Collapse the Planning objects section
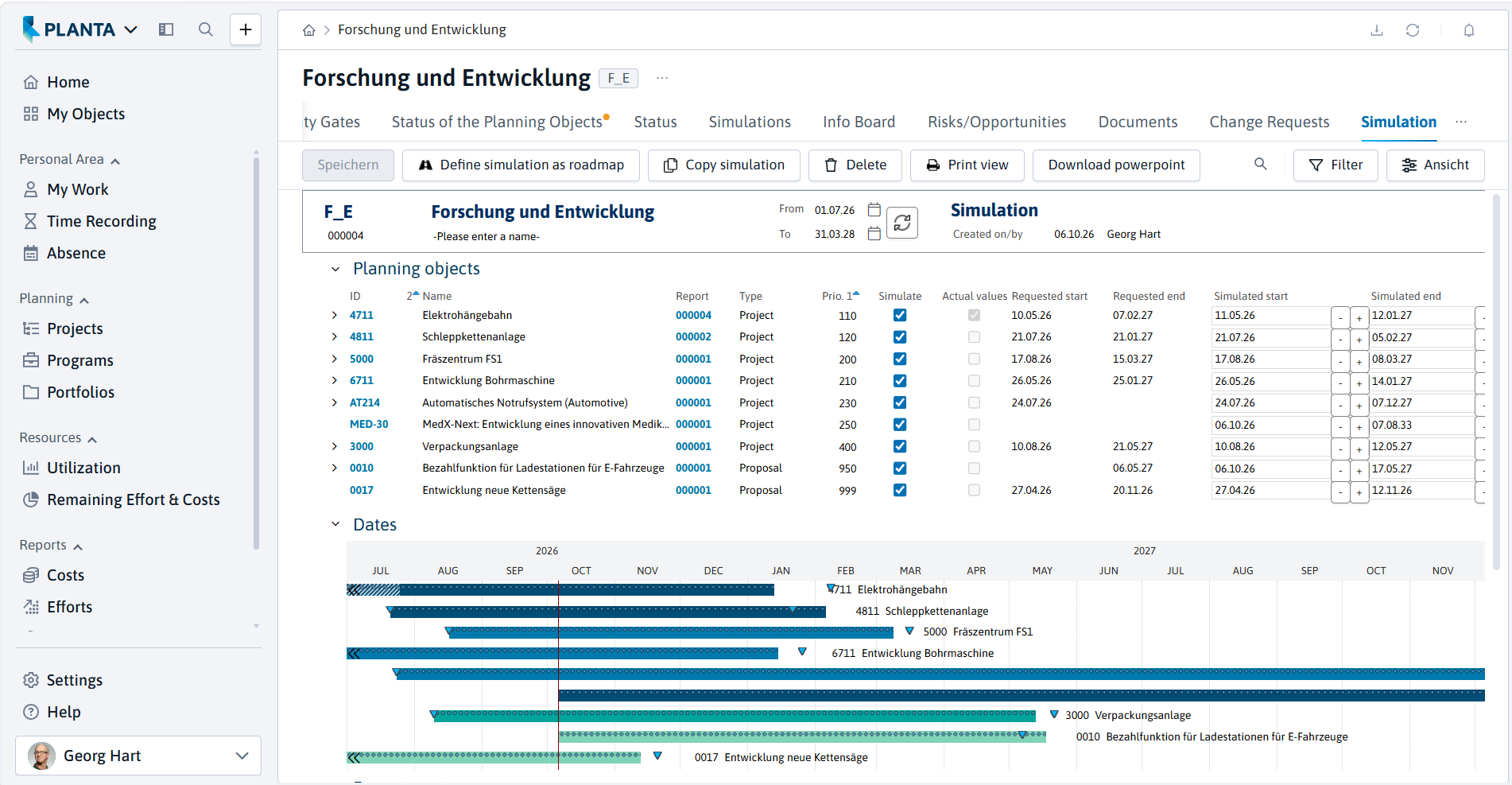The image size is (1512, 785). point(335,269)
